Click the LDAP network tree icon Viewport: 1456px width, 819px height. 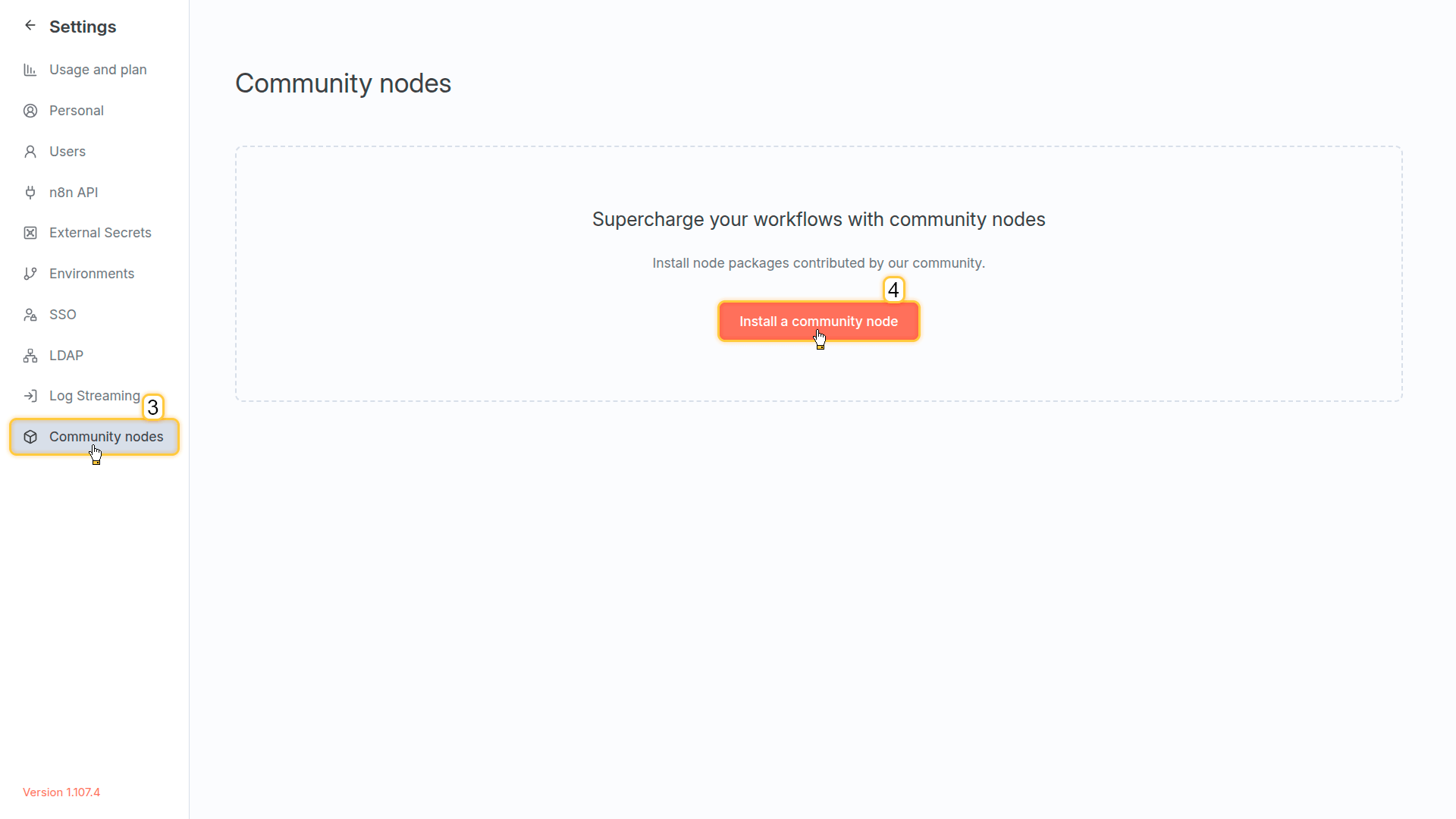pos(30,356)
